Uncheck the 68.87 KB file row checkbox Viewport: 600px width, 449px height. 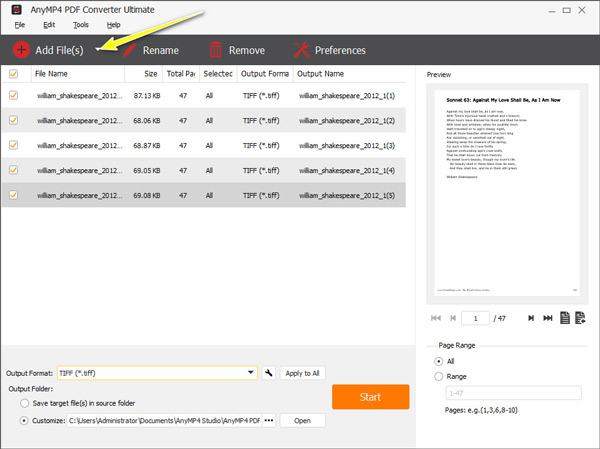(13, 145)
